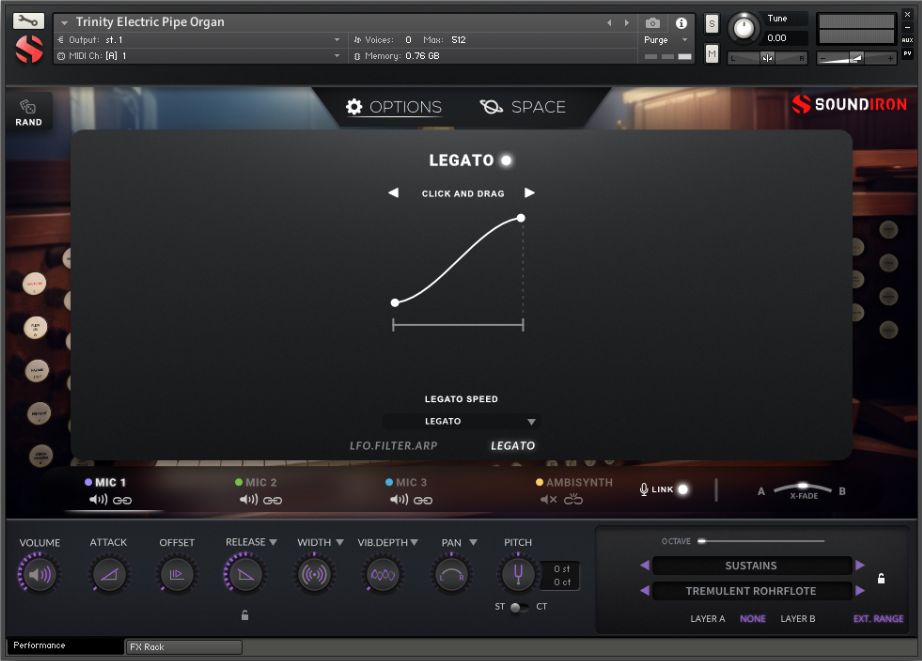Select next articulation after Tremulent Rohrflote
The height and width of the screenshot is (661, 922).
coord(859,591)
